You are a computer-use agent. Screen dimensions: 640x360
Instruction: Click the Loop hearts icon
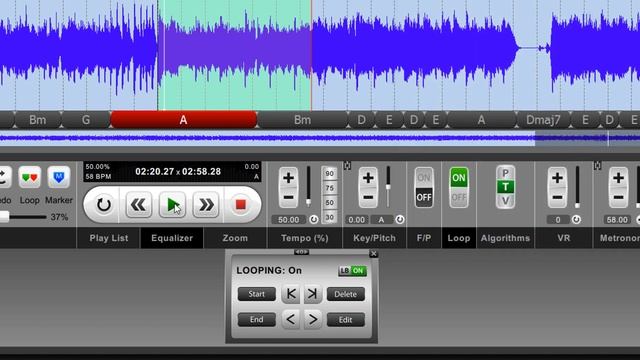[x=30, y=178]
